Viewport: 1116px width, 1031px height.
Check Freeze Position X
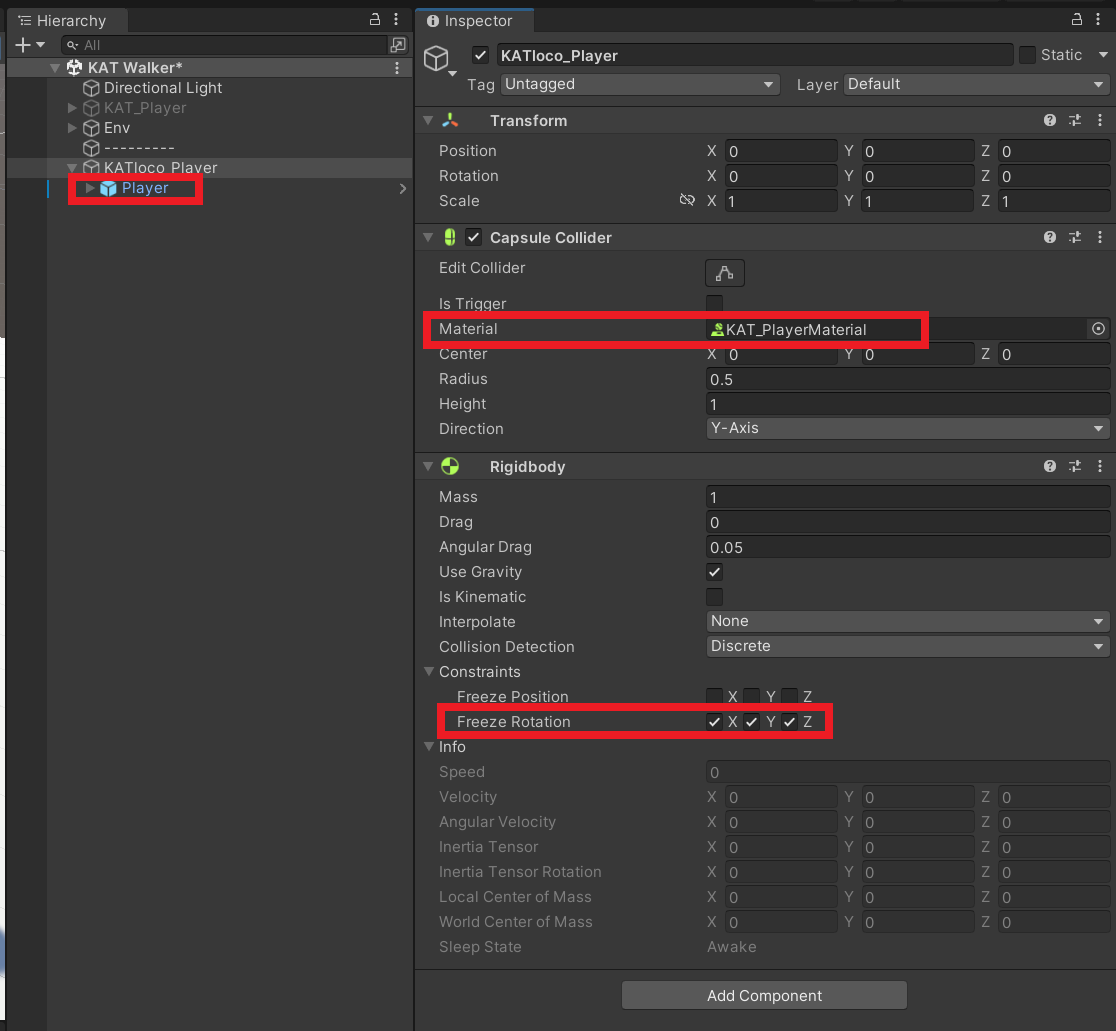715,696
